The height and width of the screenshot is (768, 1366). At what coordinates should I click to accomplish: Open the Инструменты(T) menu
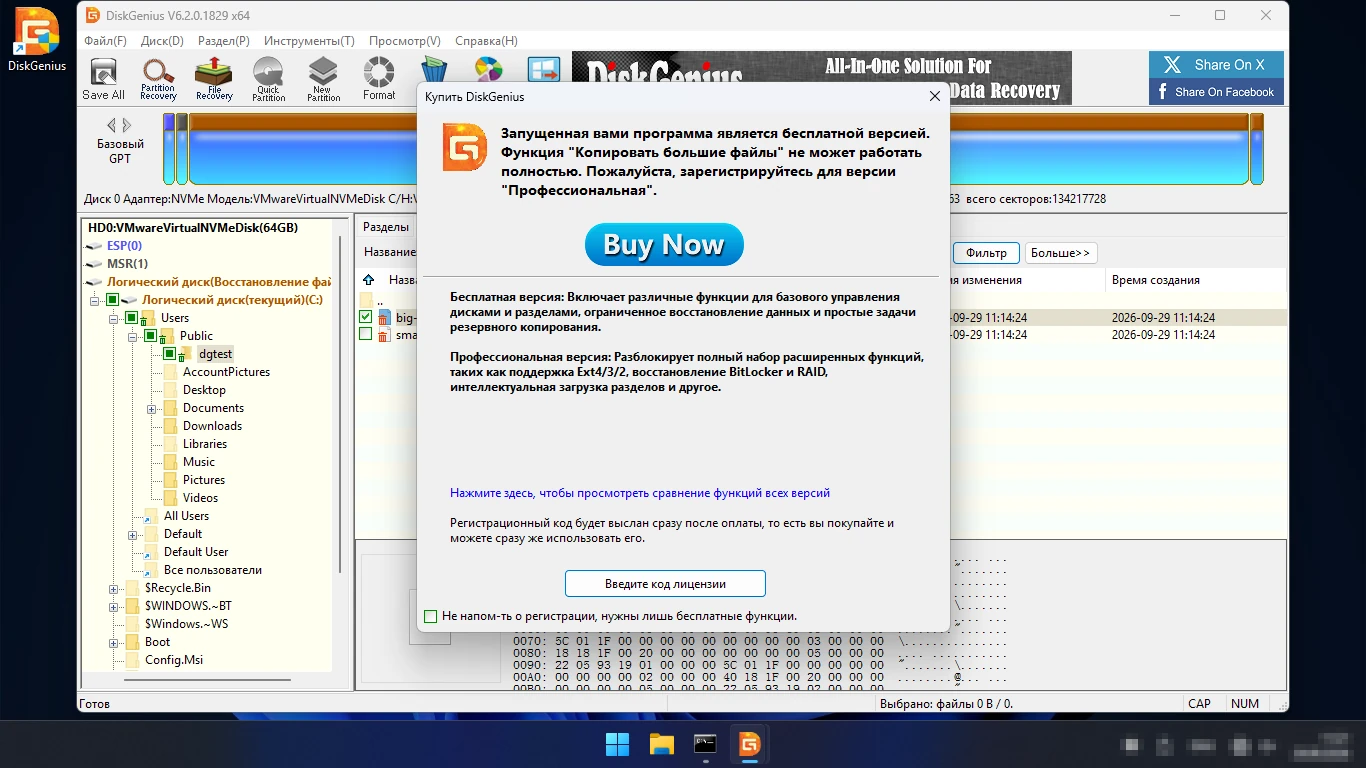coord(309,41)
